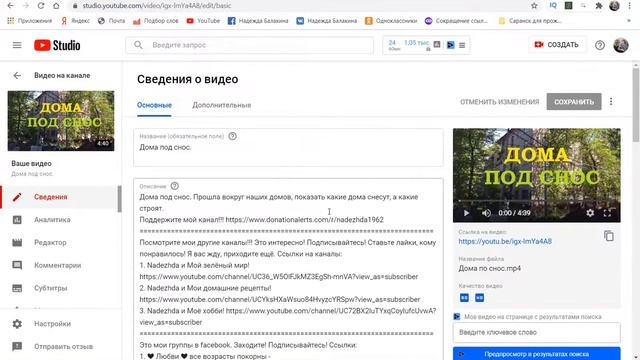
Task: Open Почта bookmark
Action: 111,21
